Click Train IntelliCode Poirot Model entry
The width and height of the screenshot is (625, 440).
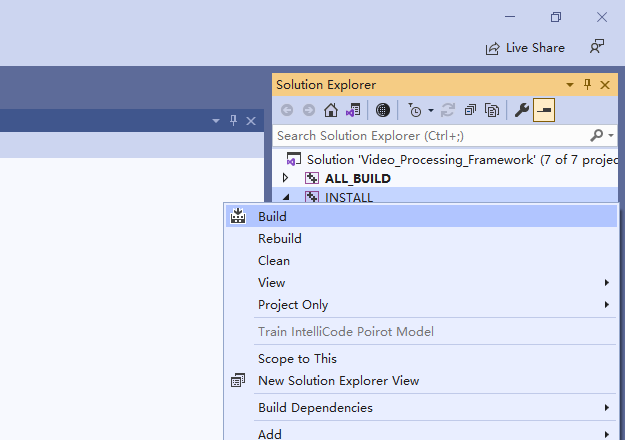pos(421,332)
